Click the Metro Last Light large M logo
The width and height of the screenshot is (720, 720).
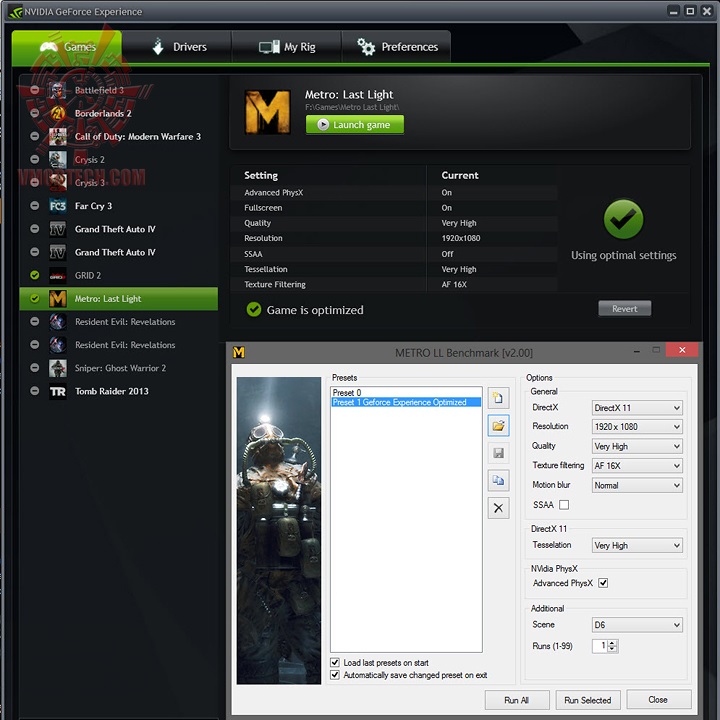click(268, 112)
